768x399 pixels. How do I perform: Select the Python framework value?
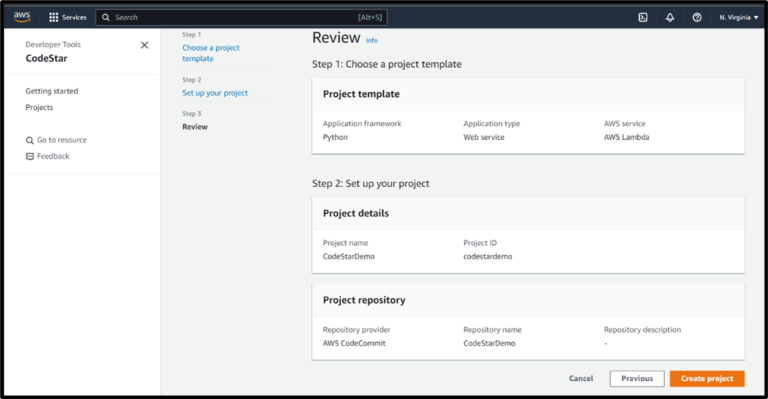[335, 137]
